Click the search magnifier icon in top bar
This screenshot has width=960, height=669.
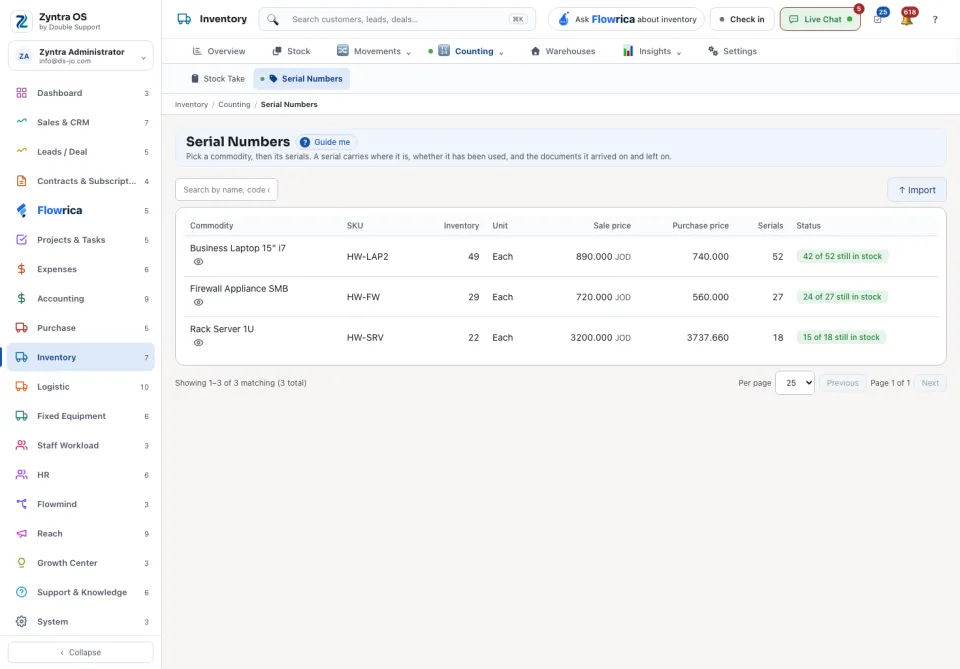[x=272, y=20]
